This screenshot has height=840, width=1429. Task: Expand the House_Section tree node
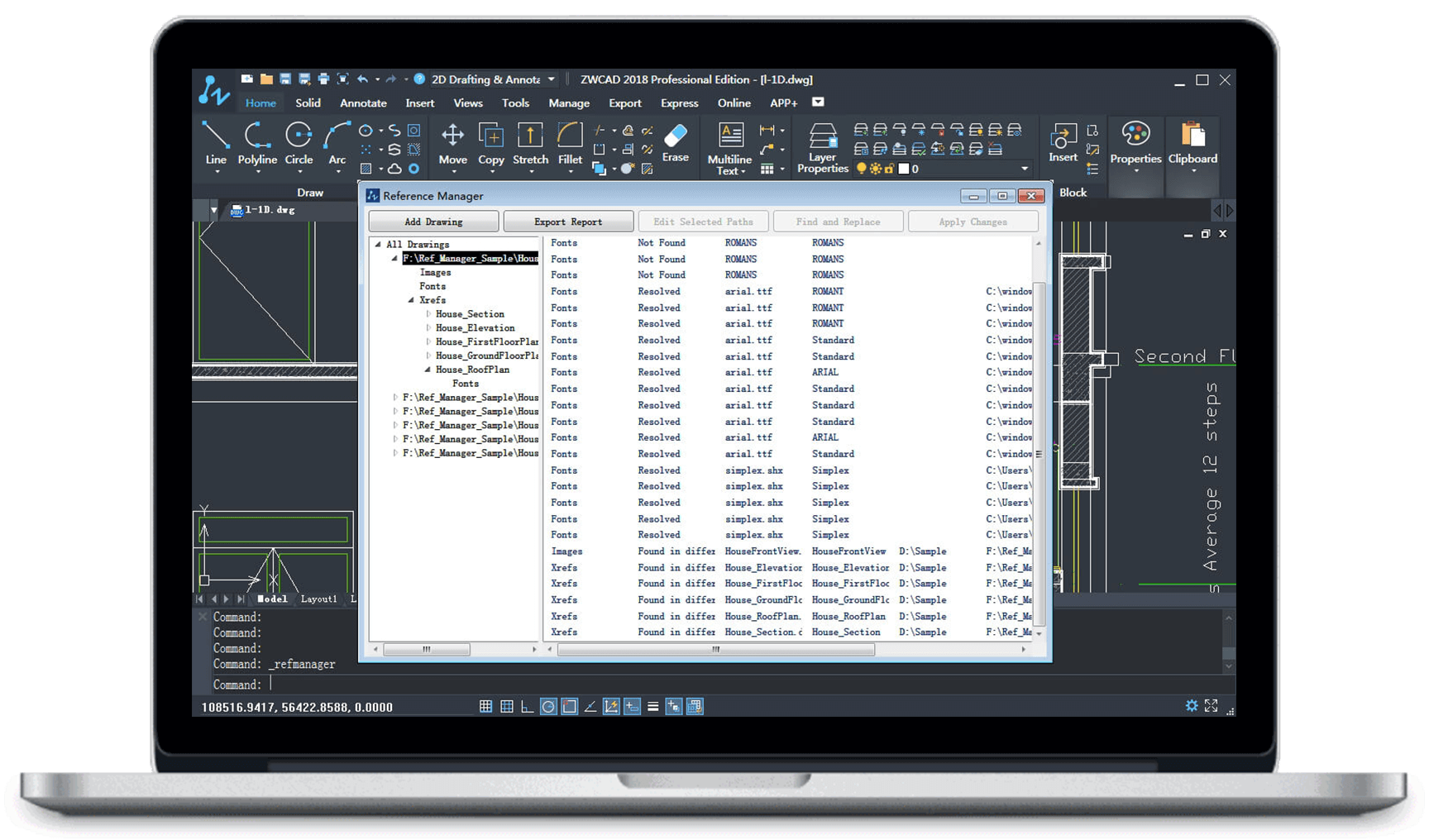click(428, 314)
